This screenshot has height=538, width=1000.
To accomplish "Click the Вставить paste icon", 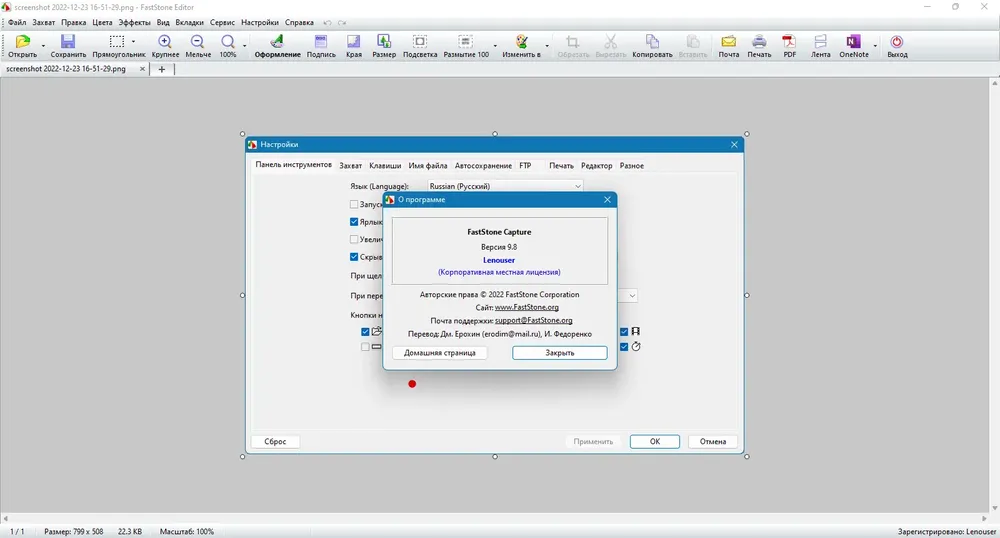I will point(693,42).
